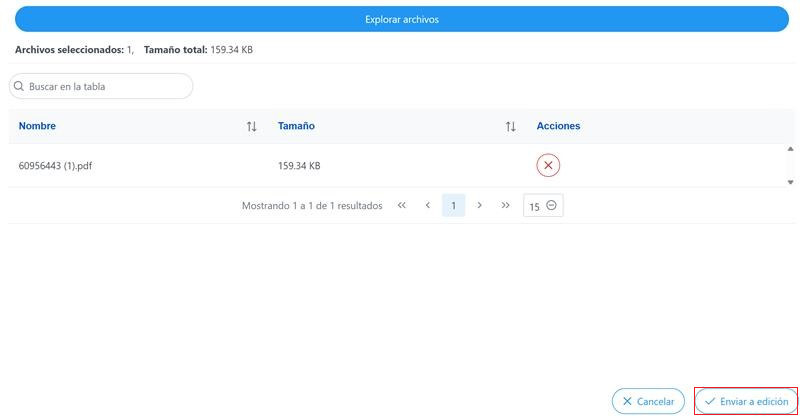Click the table scrollbar up arrow
The width and height of the screenshot is (800, 420).
pyautogui.click(x=790, y=149)
